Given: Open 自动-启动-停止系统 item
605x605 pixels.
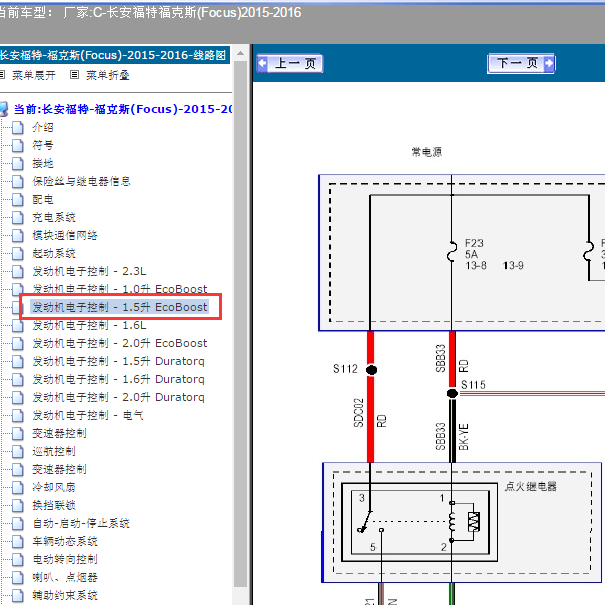Looking at the screenshot, I should [81, 523].
